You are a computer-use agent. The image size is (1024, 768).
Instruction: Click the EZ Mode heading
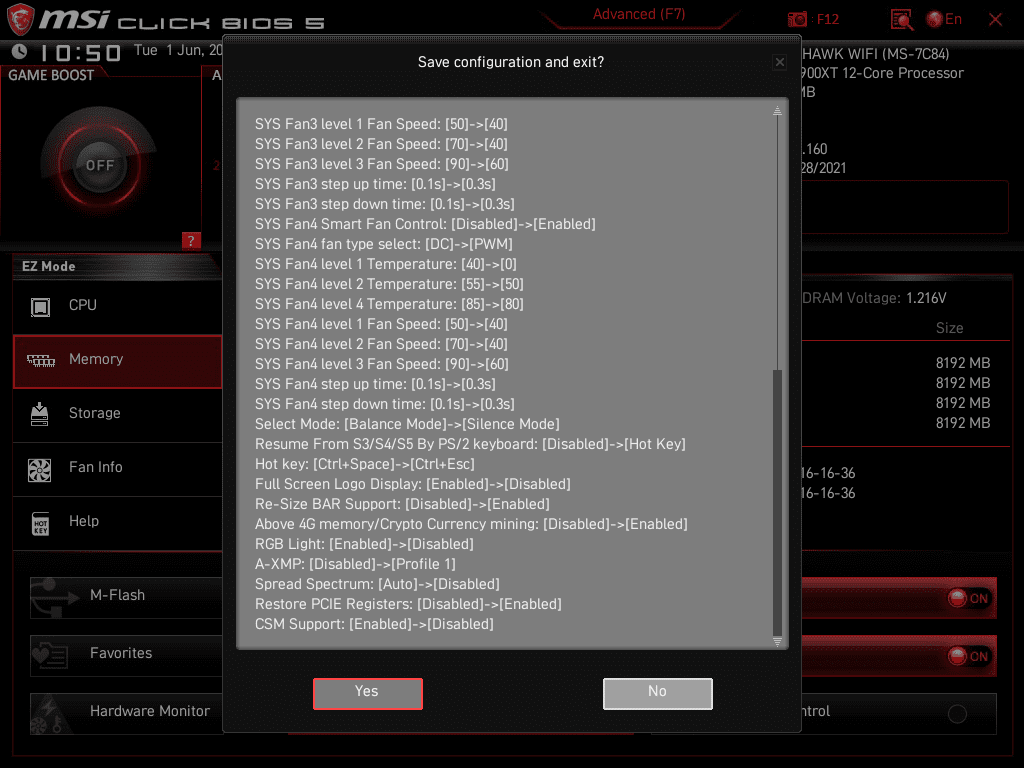click(49, 266)
